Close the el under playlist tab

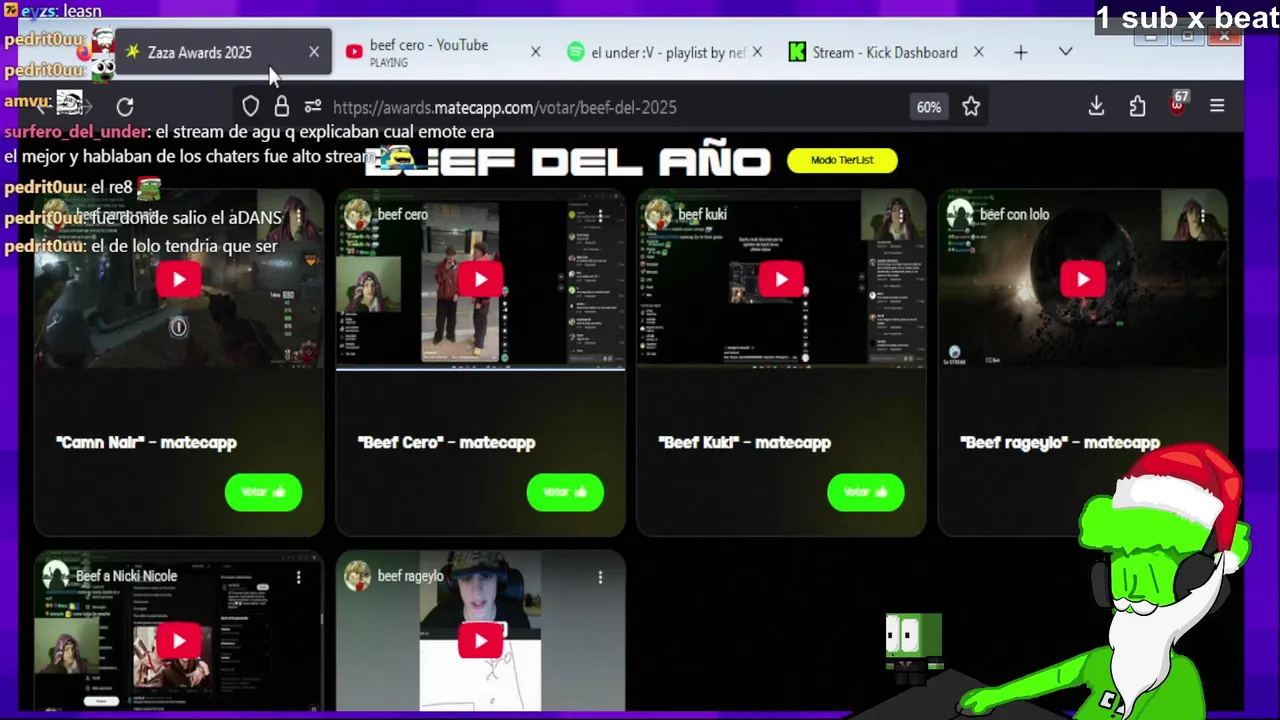(x=757, y=52)
